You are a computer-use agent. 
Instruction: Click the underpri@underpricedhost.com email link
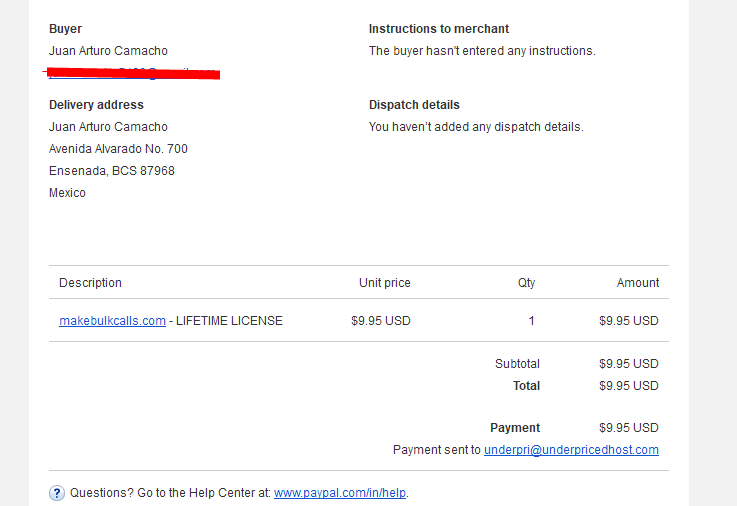pyautogui.click(x=571, y=450)
